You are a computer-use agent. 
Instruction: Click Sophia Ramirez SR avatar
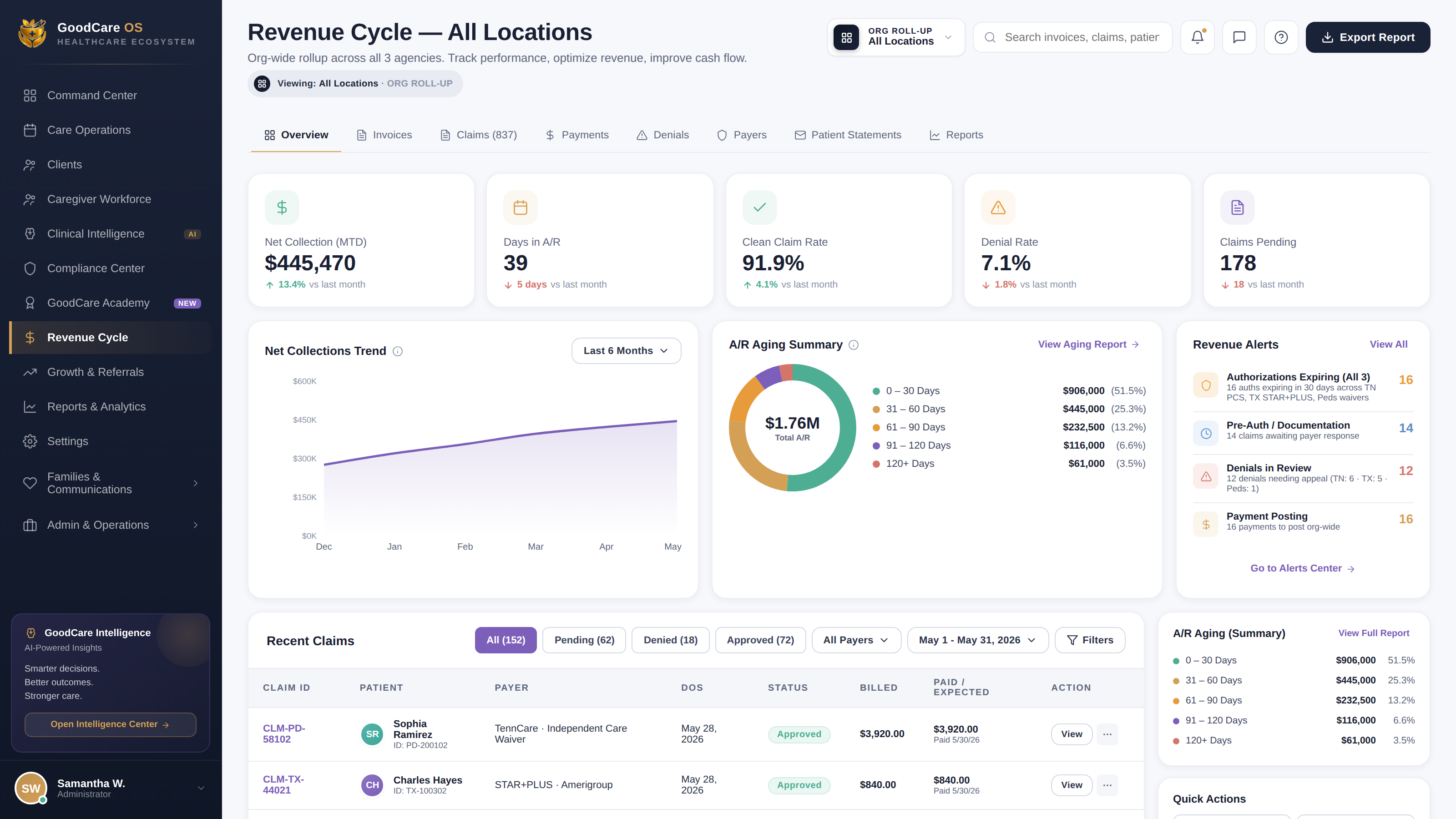[x=372, y=734]
